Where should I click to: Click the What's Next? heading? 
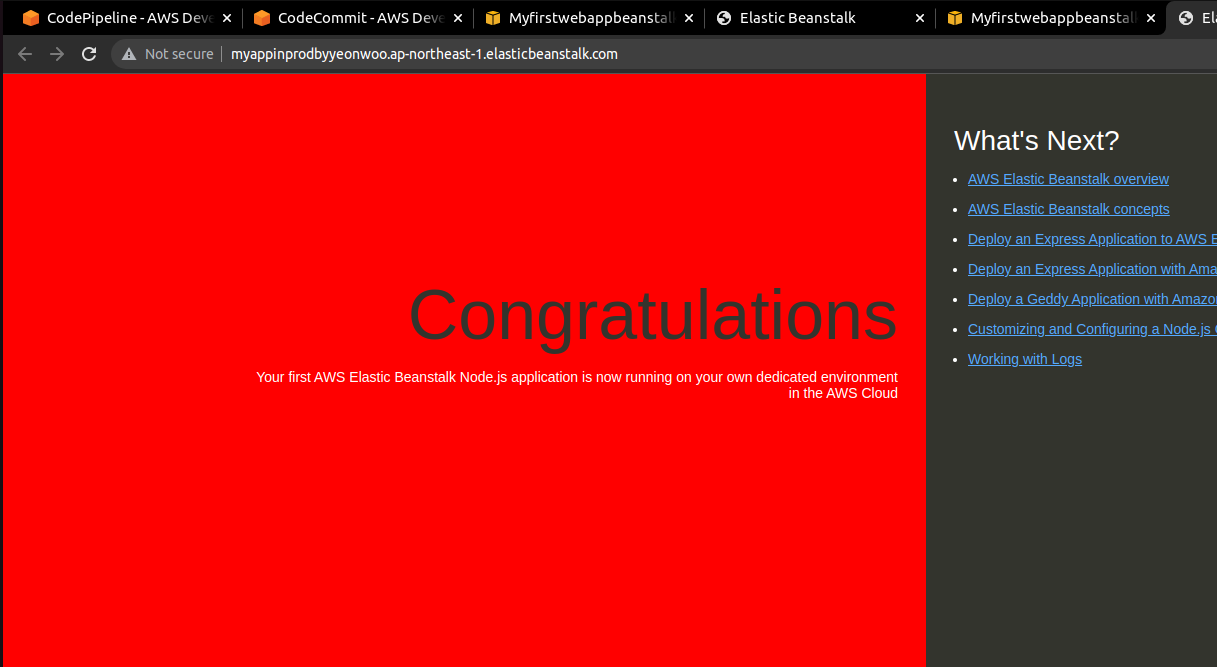coord(1037,140)
